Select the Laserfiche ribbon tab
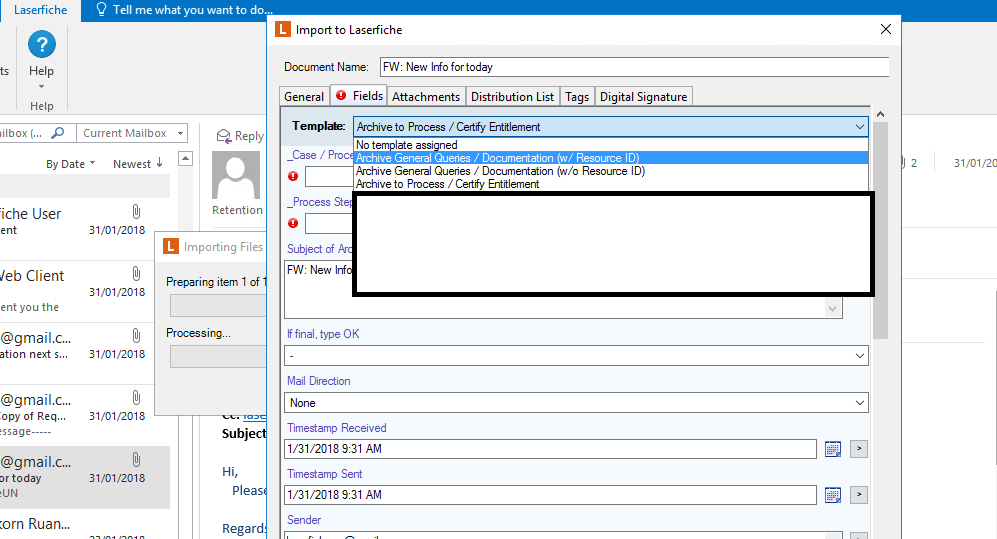This screenshot has width=997, height=539. click(x=40, y=10)
